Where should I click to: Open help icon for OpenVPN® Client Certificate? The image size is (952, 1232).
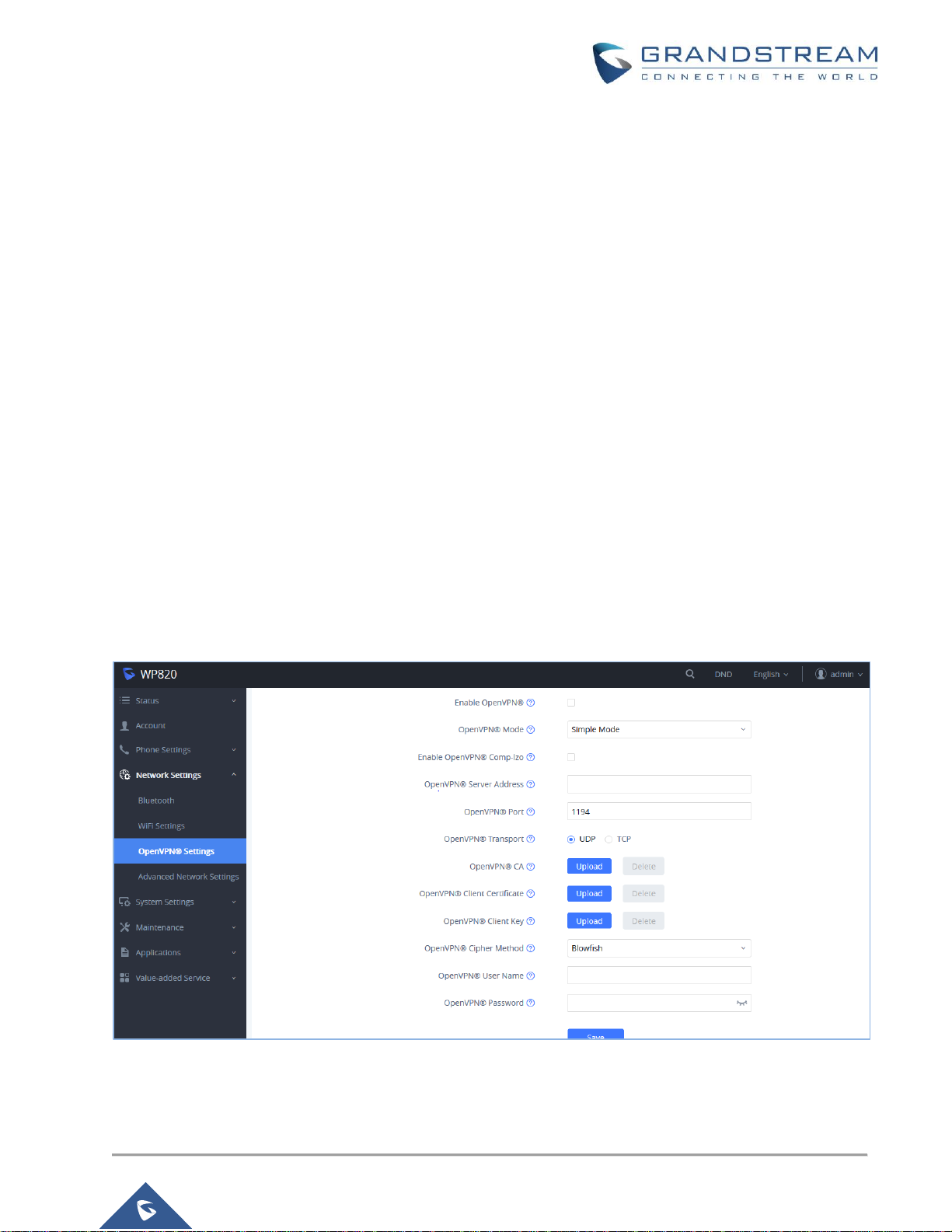pos(531,894)
